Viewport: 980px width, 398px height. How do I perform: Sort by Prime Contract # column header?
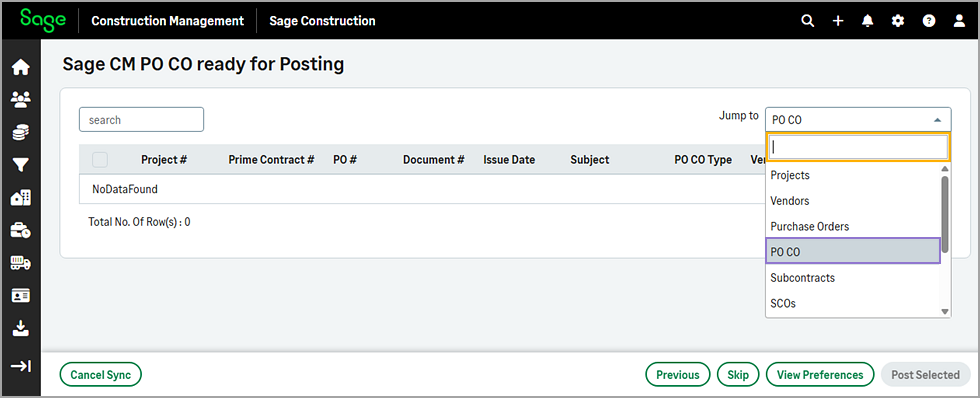tap(271, 160)
